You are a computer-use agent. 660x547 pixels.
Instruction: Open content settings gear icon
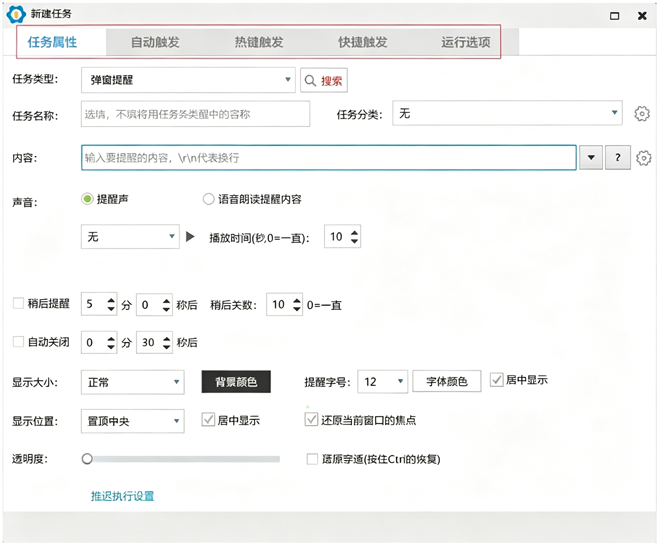tap(643, 158)
